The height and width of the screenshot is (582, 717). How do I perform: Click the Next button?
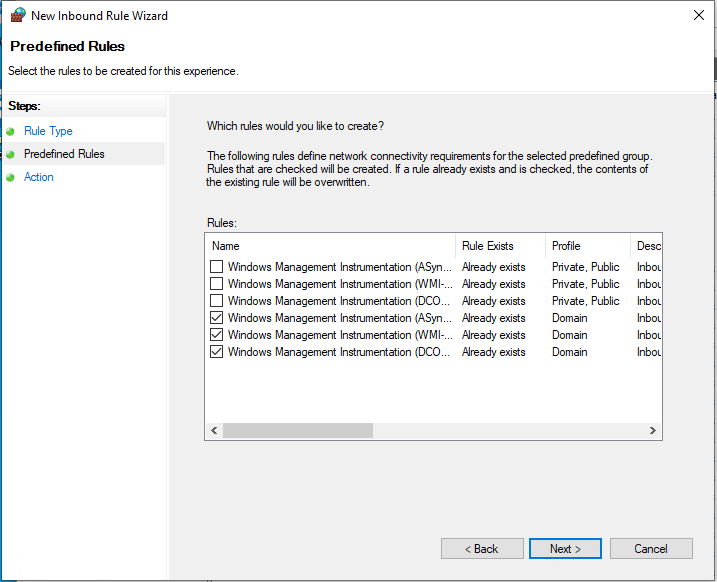click(565, 548)
